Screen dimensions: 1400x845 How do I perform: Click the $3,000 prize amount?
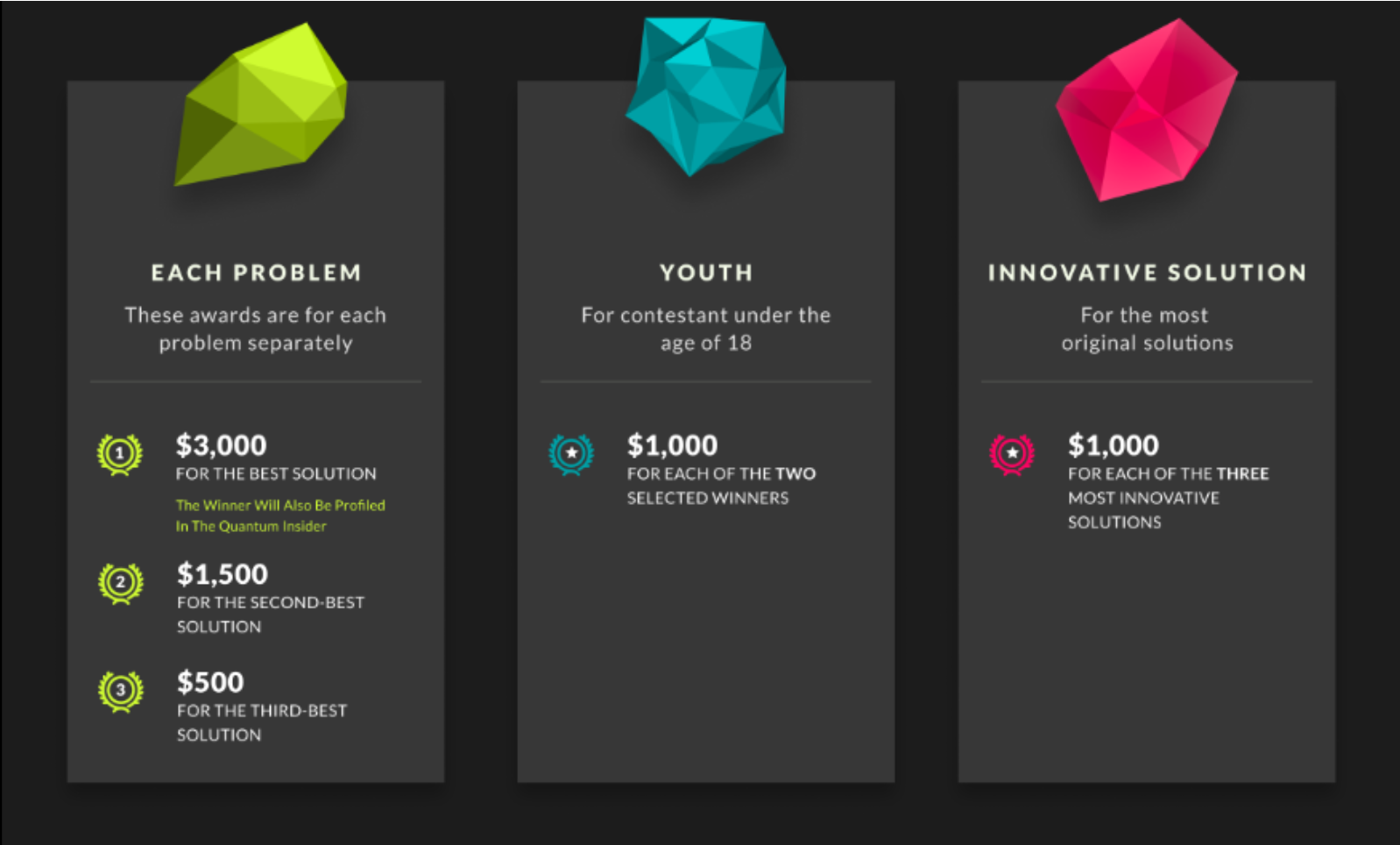pyautogui.click(x=221, y=445)
